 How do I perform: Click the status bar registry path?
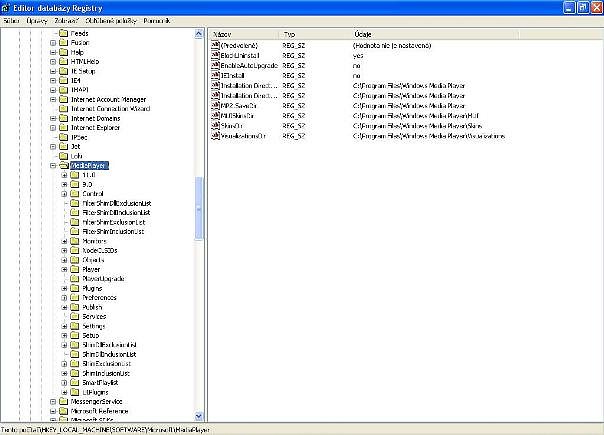tap(105, 430)
